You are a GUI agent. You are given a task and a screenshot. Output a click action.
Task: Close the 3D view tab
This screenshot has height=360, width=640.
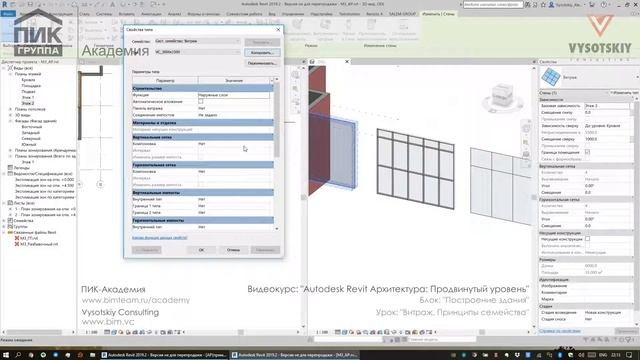click(347, 62)
